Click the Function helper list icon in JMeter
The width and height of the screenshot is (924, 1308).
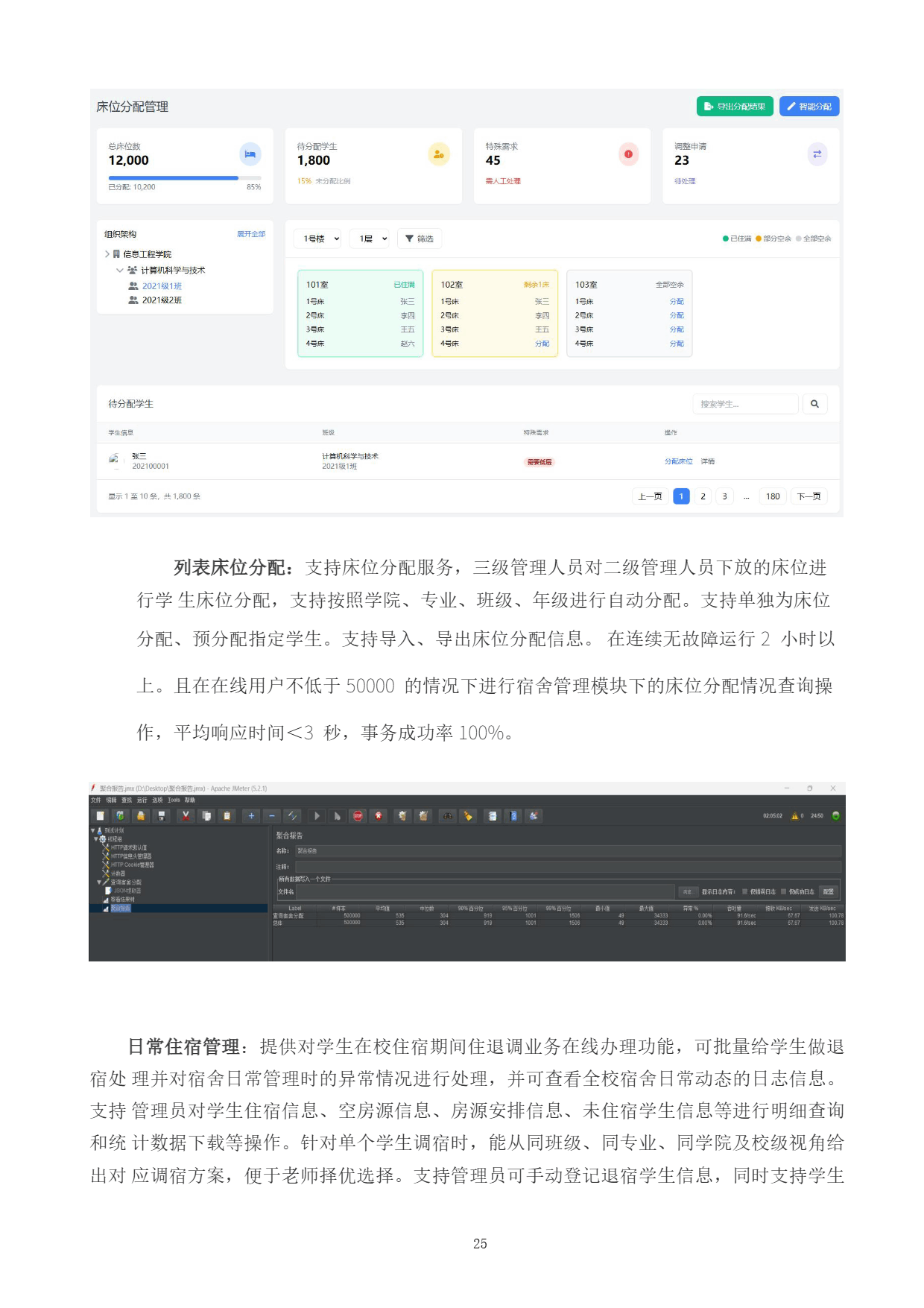(493, 815)
